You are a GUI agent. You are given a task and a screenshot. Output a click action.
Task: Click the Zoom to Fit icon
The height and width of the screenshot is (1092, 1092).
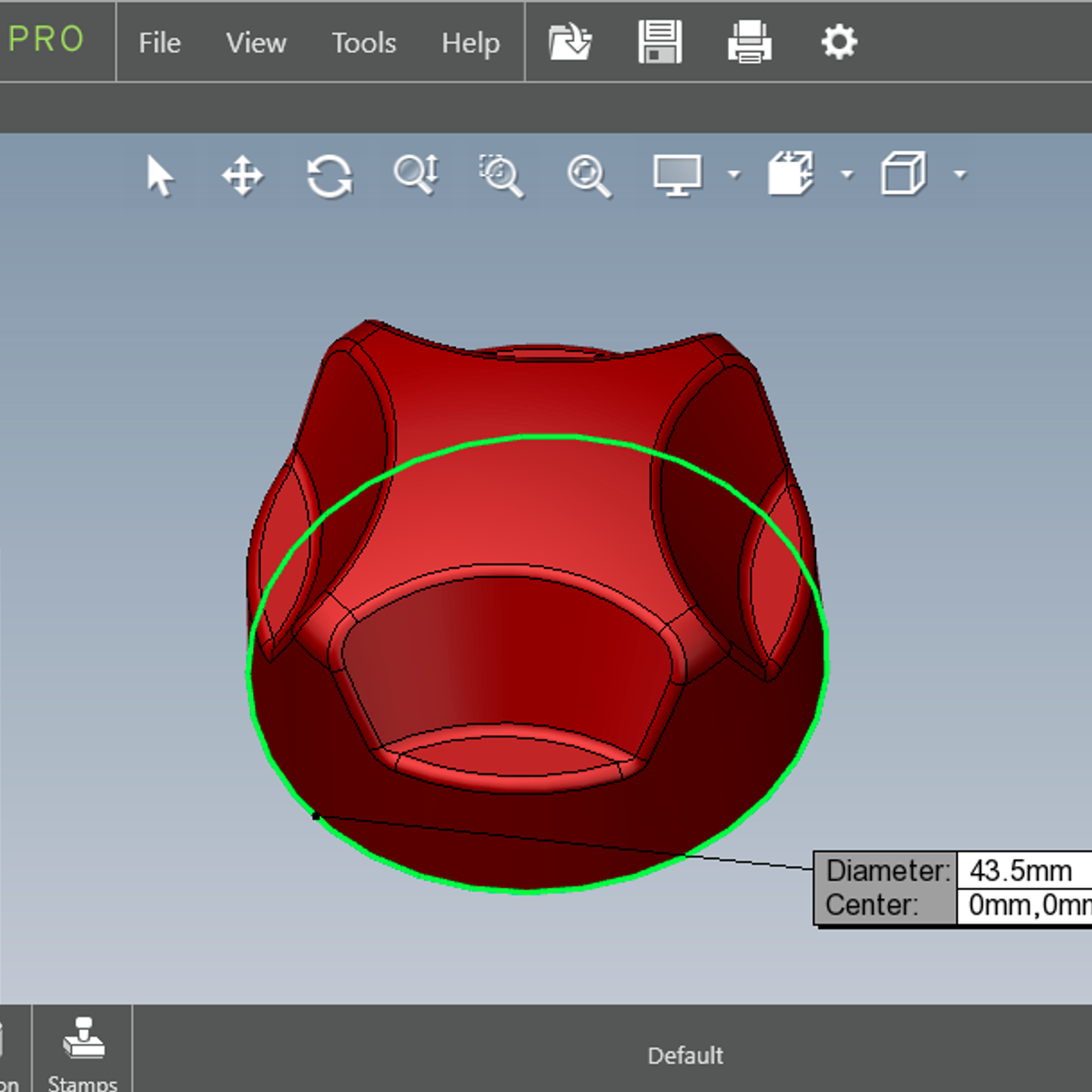(589, 176)
